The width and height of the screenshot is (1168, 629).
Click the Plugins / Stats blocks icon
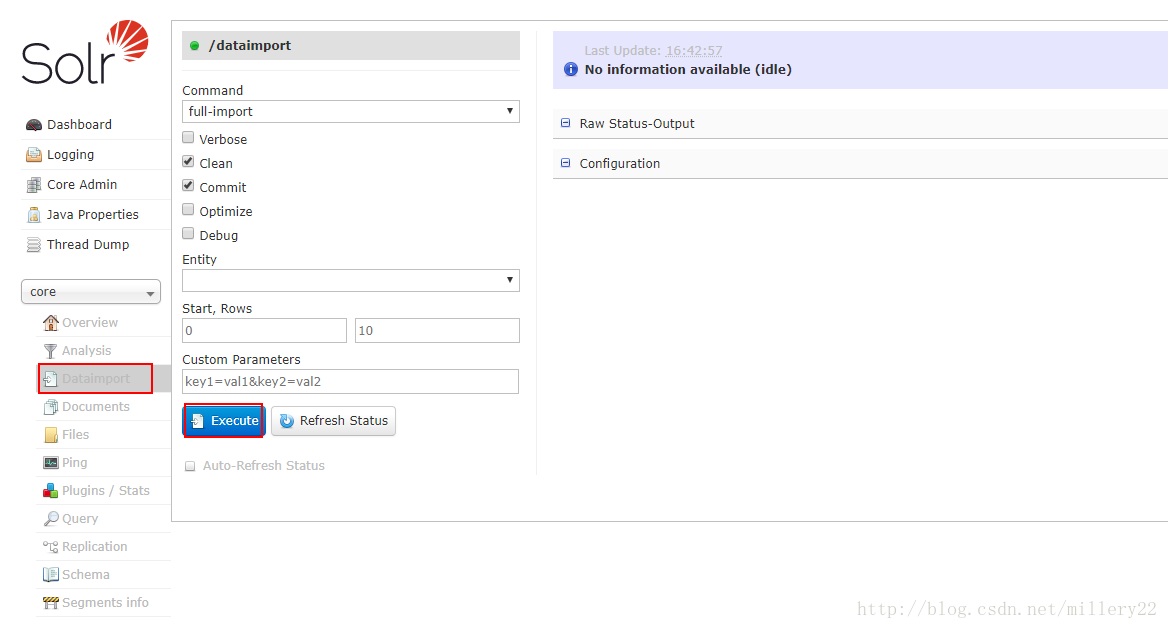pos(51,491)
